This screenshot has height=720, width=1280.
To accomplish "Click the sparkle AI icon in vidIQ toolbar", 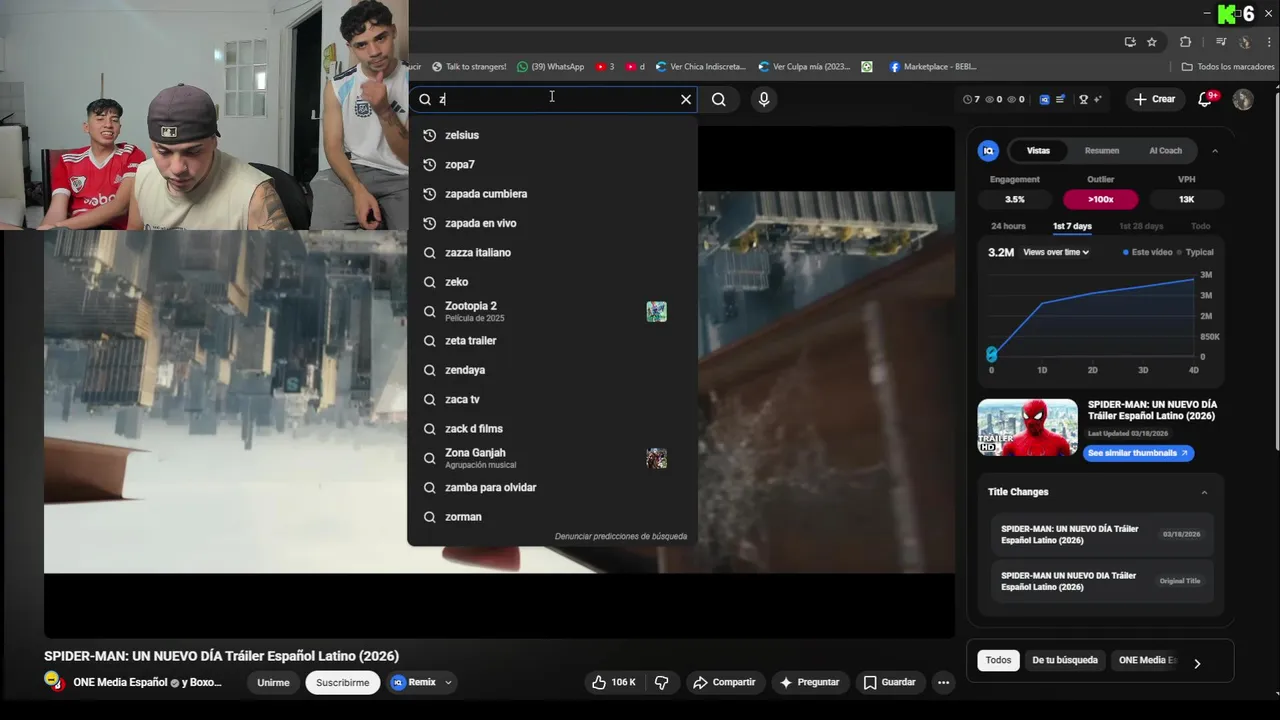I will pos(1098,99).
